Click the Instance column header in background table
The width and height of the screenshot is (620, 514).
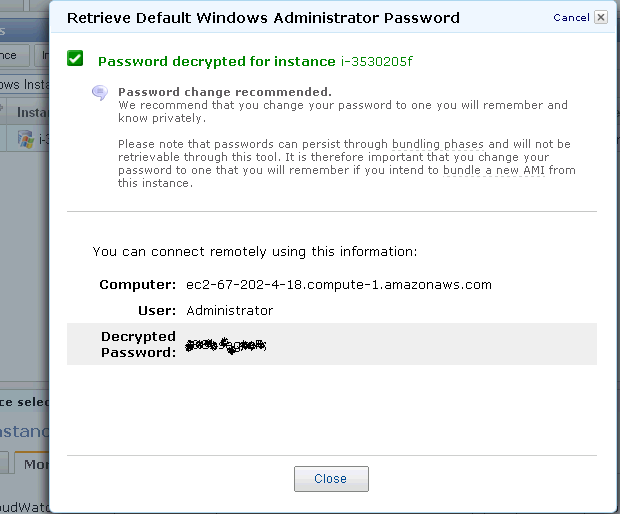pos(31,112)
